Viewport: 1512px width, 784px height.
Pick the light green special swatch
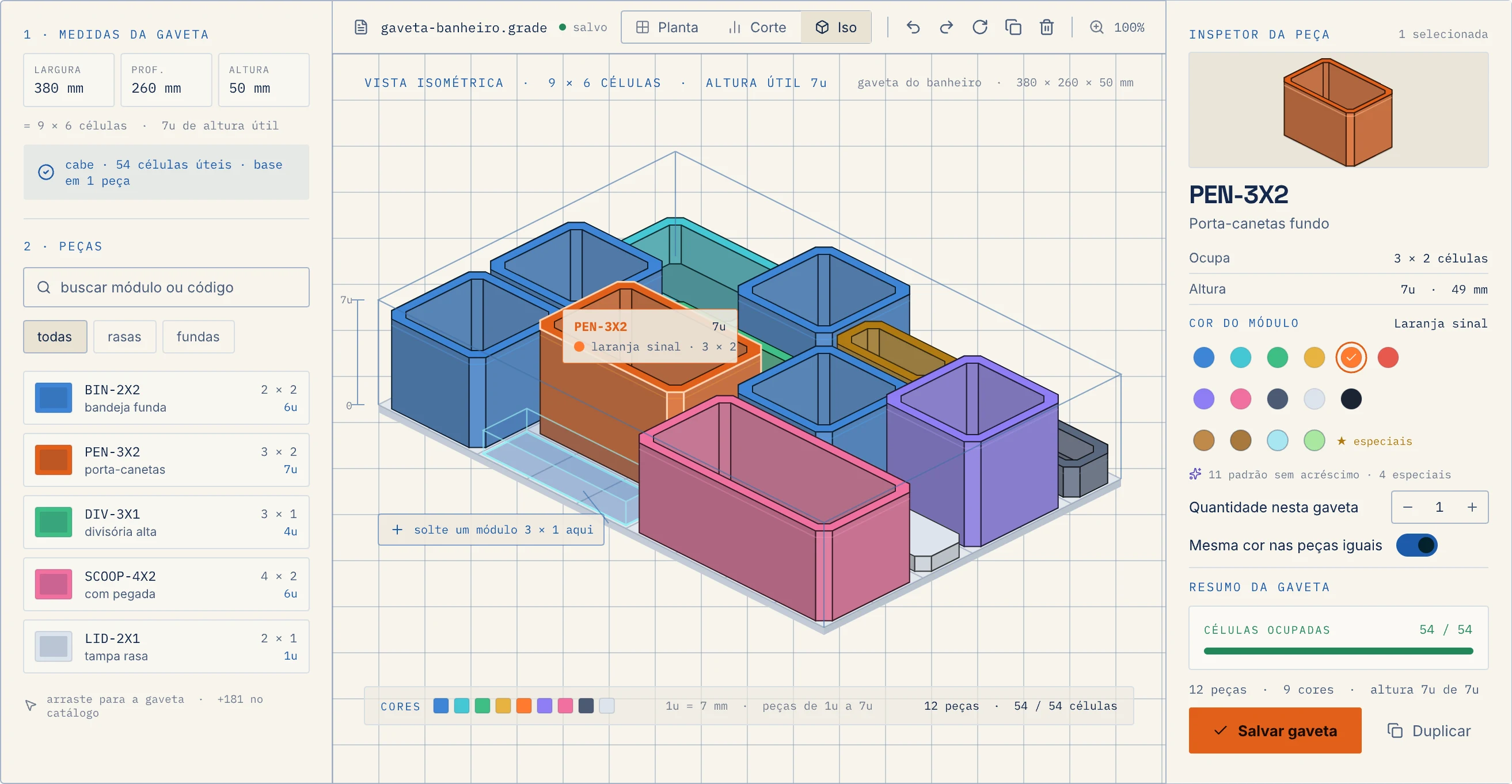[1314, 441]
